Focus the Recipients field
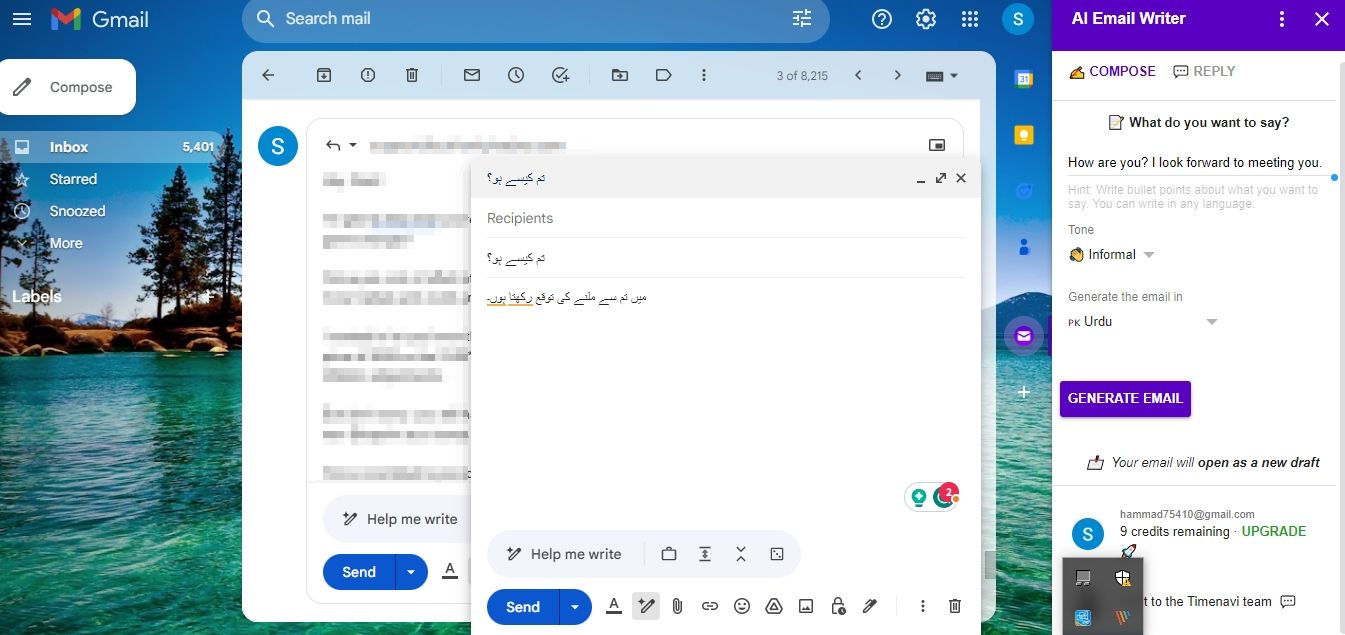This screenshot has height=635, width=1345. (725, 218)
